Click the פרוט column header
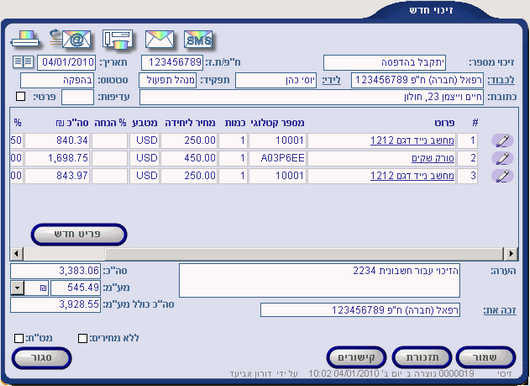This screenshot has height=386, width=530. pyautogui.click(x=444, y=123)
